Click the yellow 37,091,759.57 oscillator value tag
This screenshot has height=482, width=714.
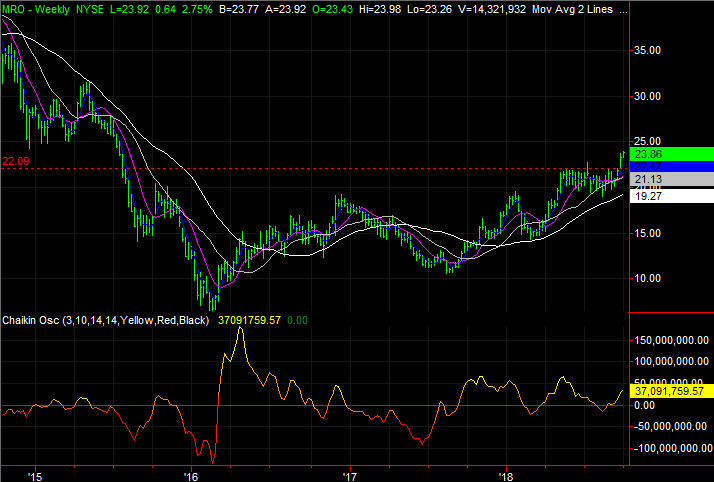(668, 391)
